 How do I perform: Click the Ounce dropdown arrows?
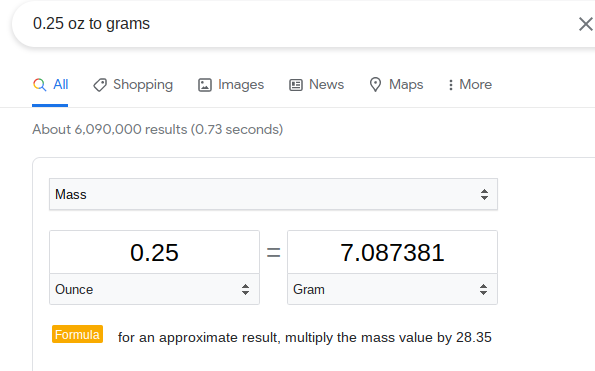point(246,290)
